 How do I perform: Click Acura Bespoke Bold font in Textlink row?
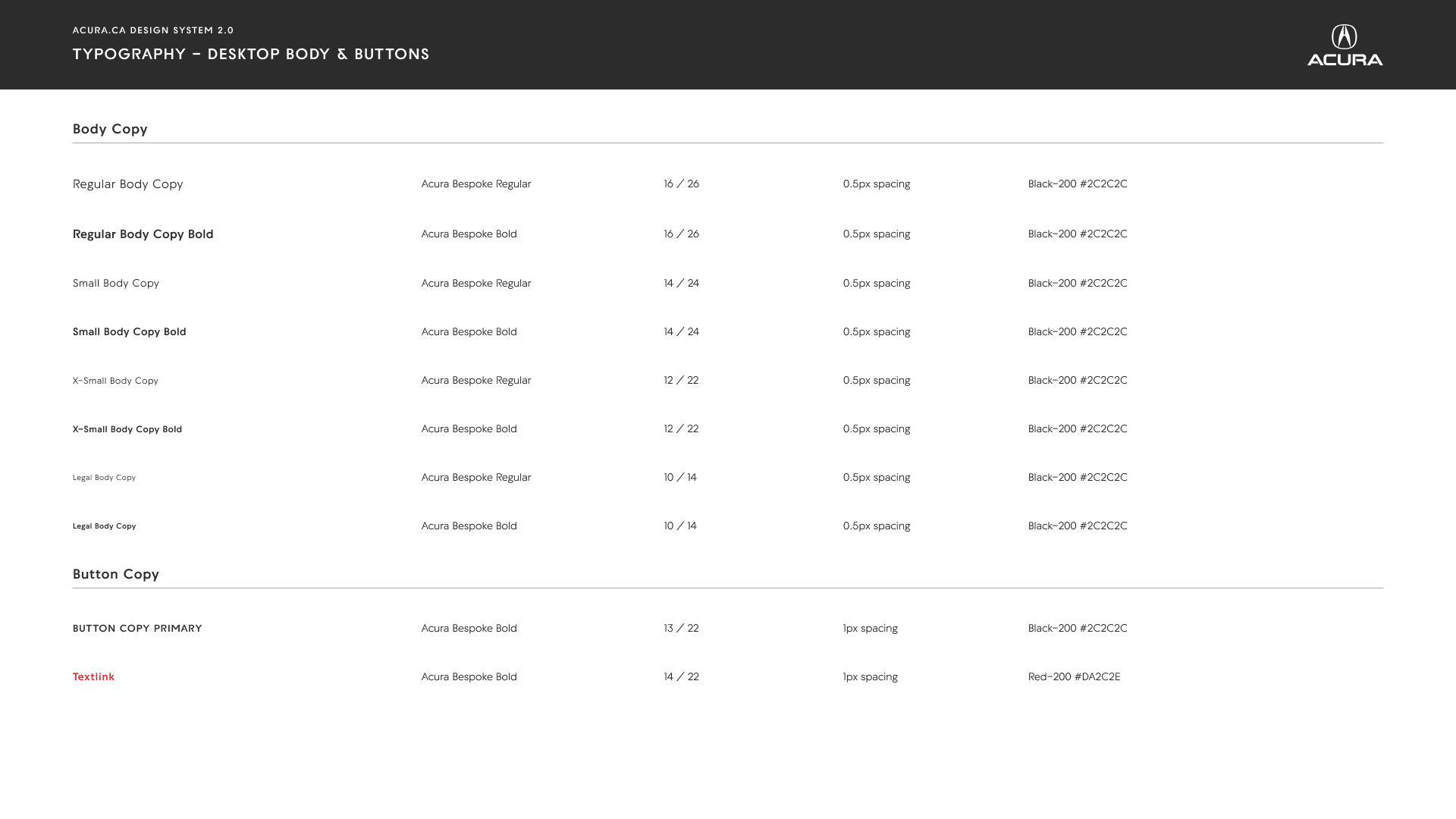coord(469,676)
